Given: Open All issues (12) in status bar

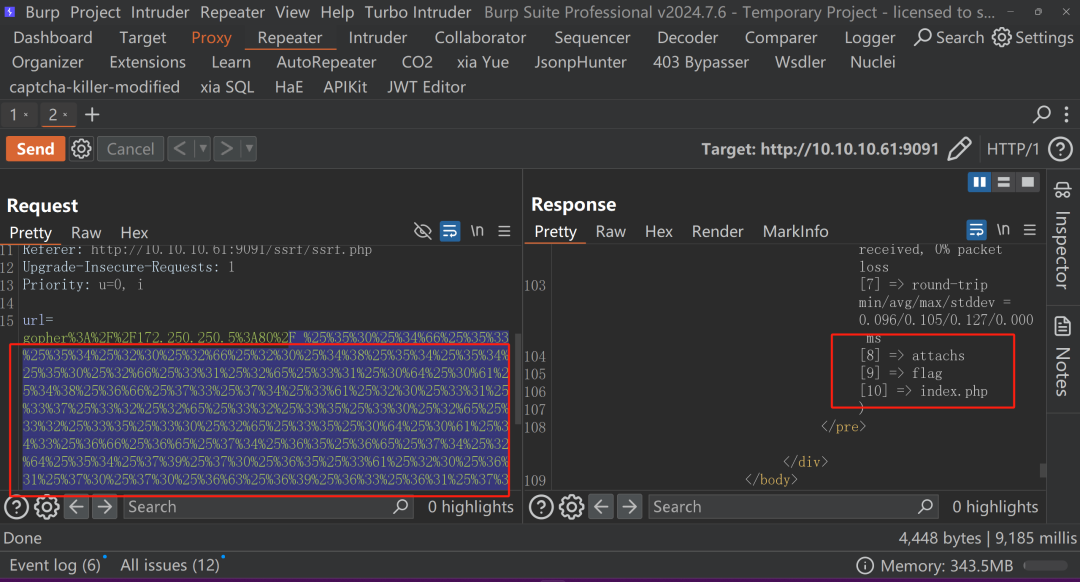Looking at the screenshot, I should click(170, 565).
